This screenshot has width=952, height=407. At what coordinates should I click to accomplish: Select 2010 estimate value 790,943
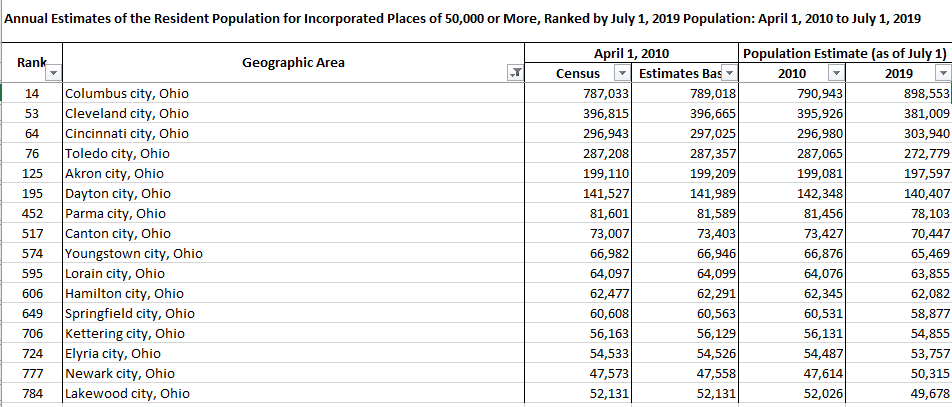[x=792, y=94]
